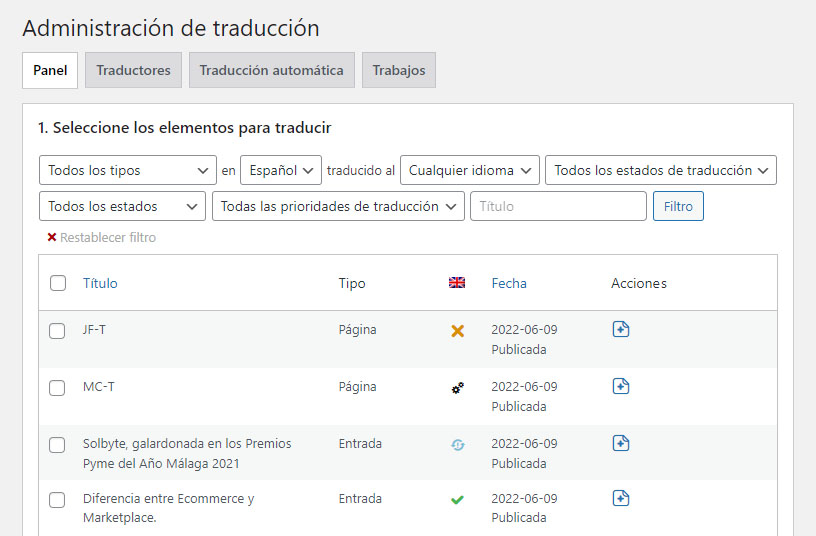The height and width of the screenshot is (536, 816).
Task: Sort by the Título column header
Action: click(x=100, y=284)
